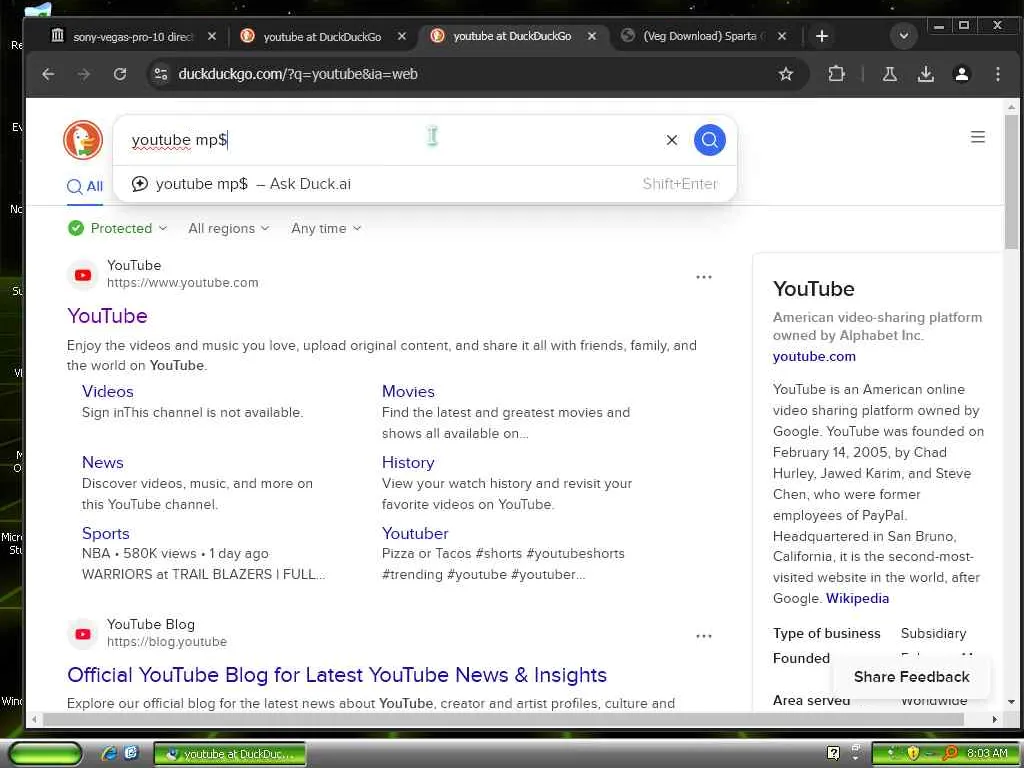Open the browser downloads icon

point(925,74)
